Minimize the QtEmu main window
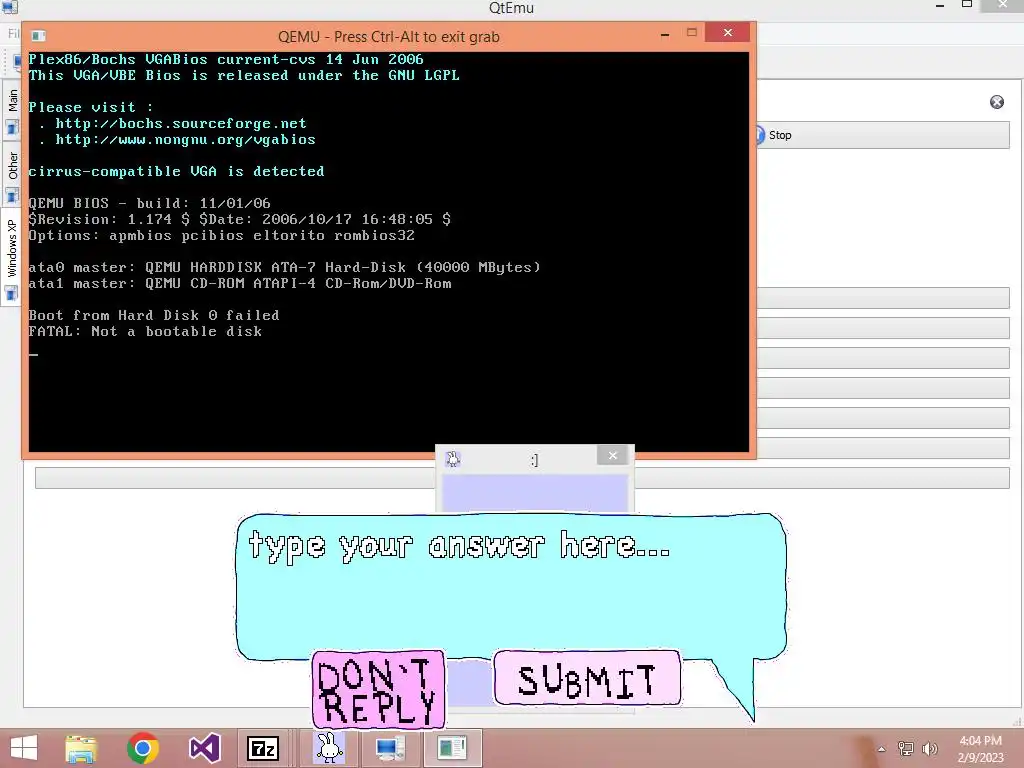Screen dimensions: 1024x768 click(x=940, y=5)
